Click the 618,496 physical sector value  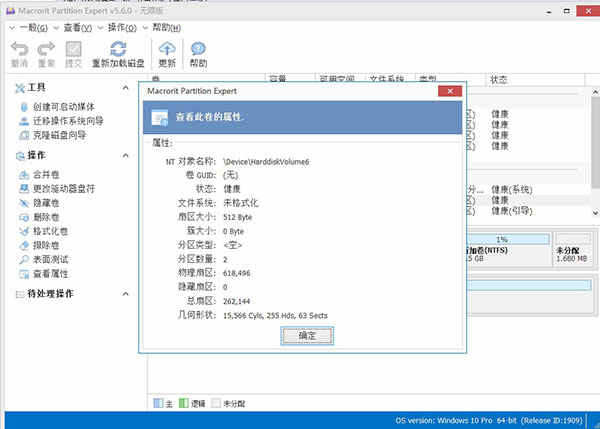(x=236, y=273)
